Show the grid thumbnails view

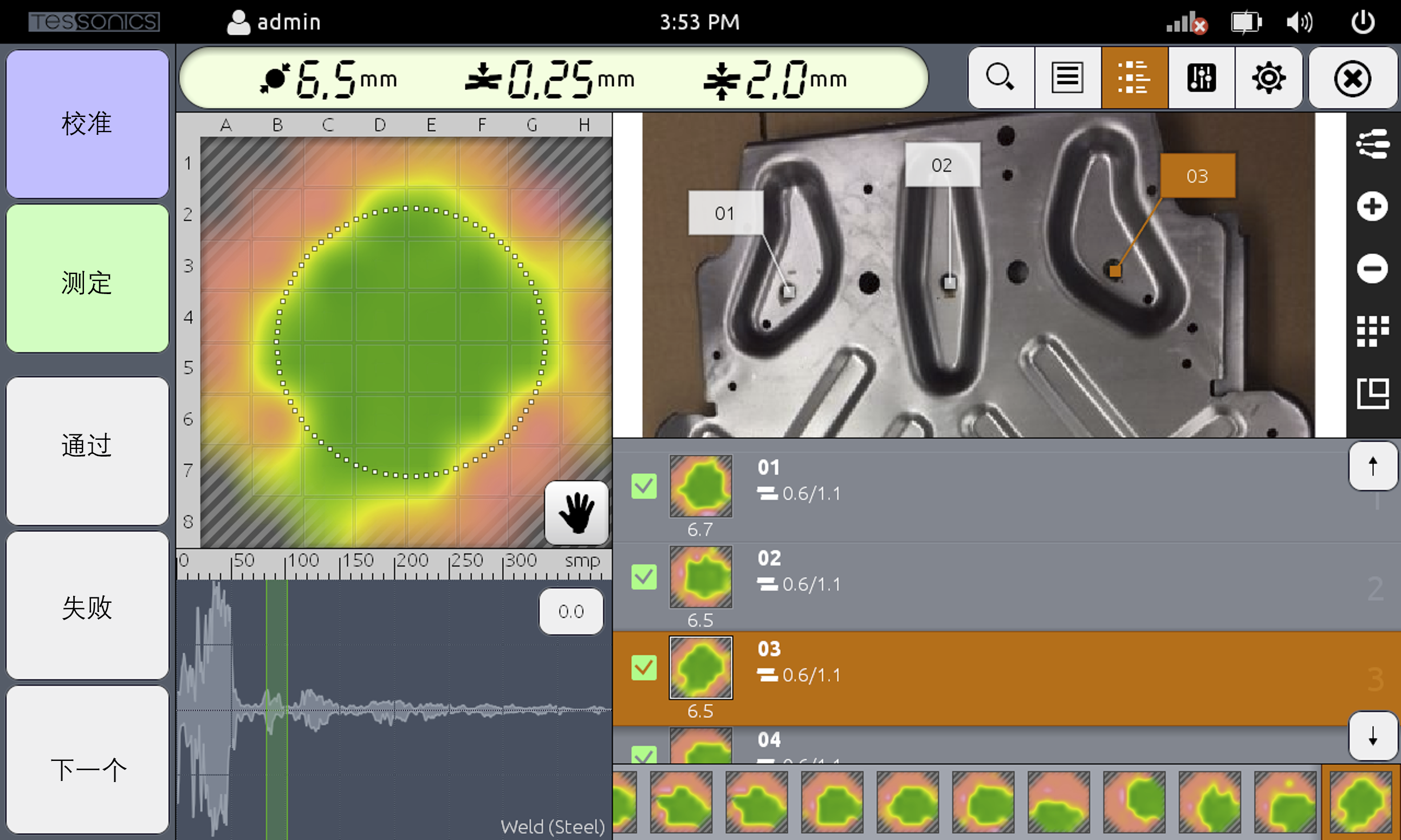tap(1372, 330)
